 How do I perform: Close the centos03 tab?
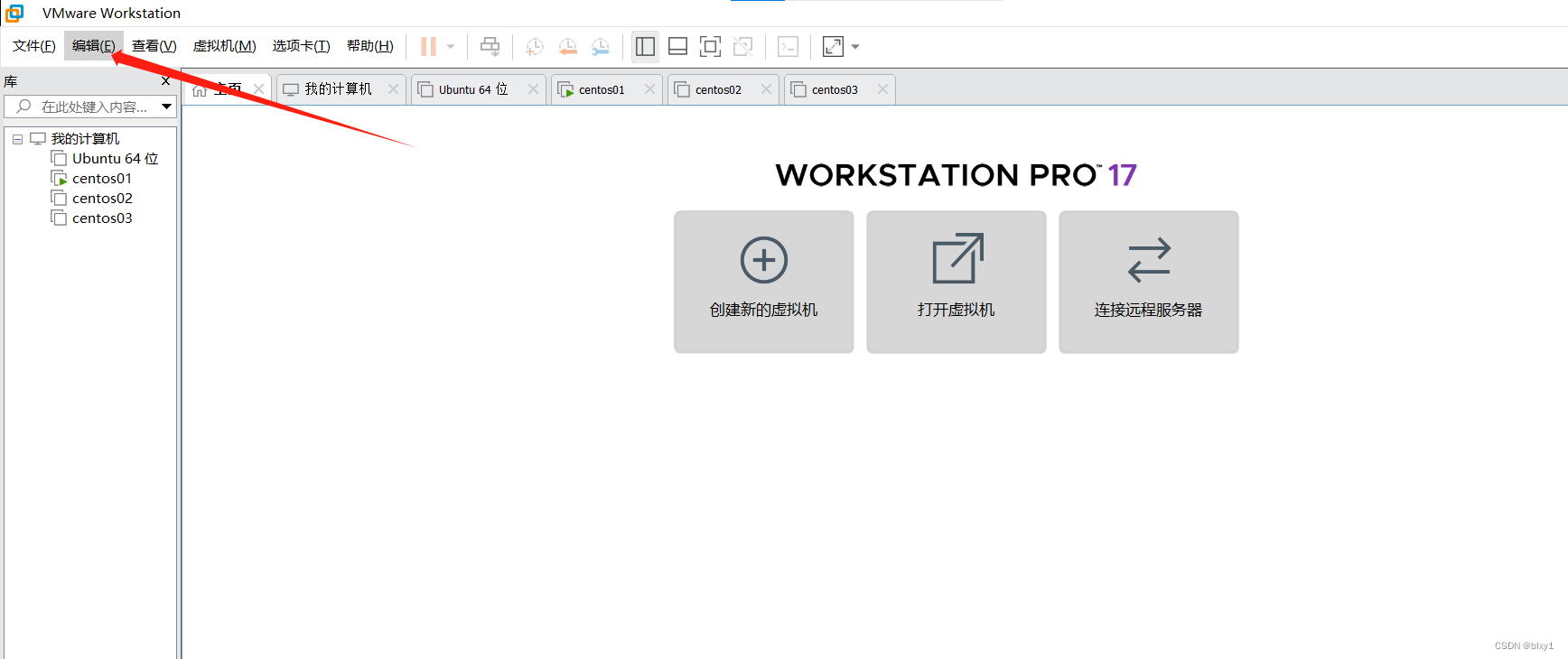point(882,88)
